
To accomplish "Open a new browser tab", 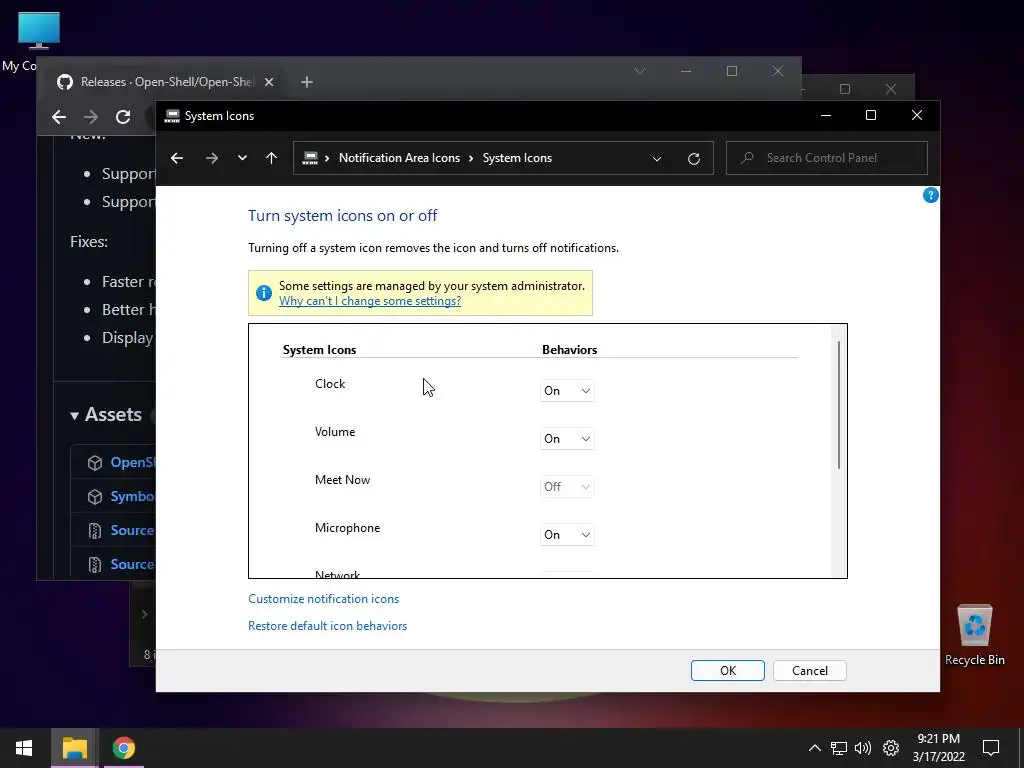I will click(x=307, y=82).
